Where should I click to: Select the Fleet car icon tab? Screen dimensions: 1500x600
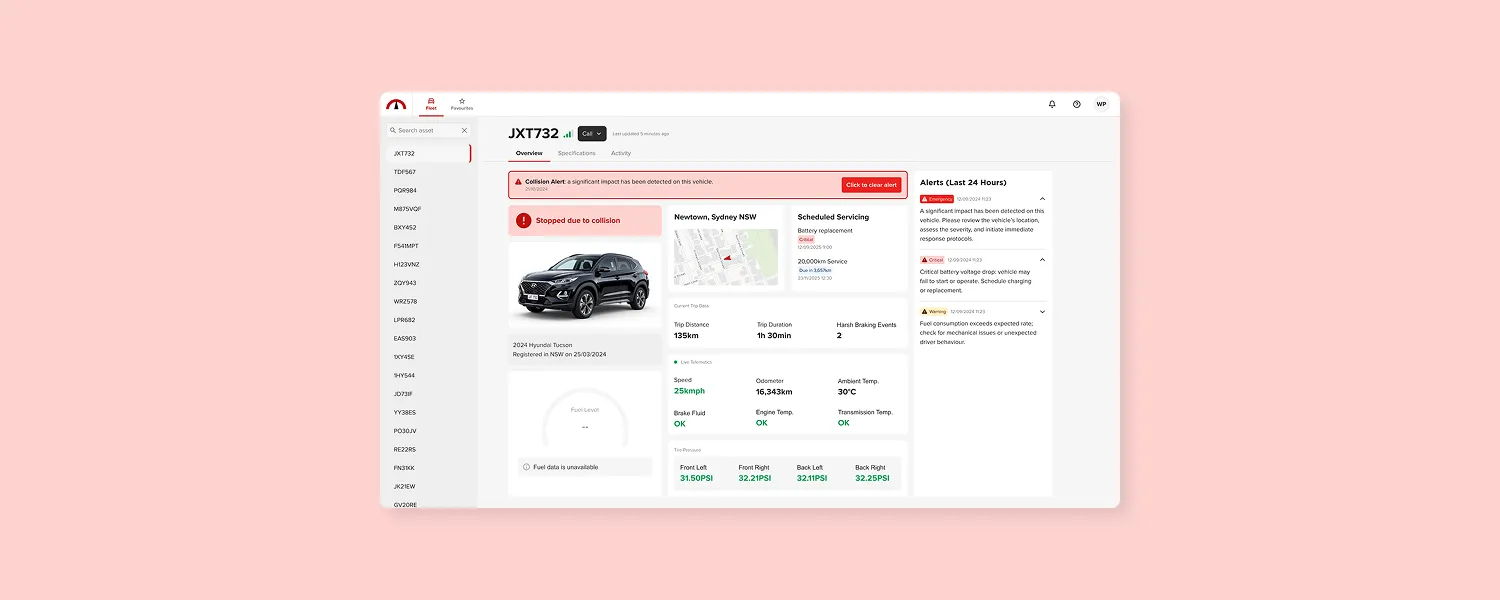point(431,104)
